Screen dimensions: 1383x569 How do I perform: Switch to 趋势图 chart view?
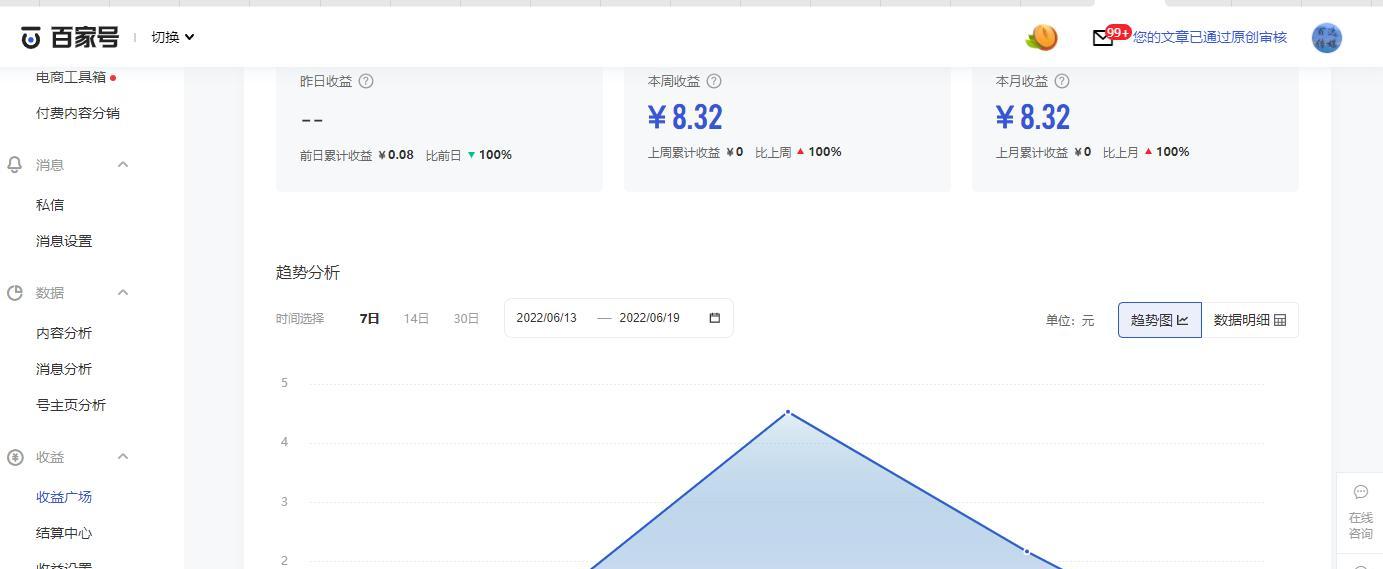point(1160,320)
